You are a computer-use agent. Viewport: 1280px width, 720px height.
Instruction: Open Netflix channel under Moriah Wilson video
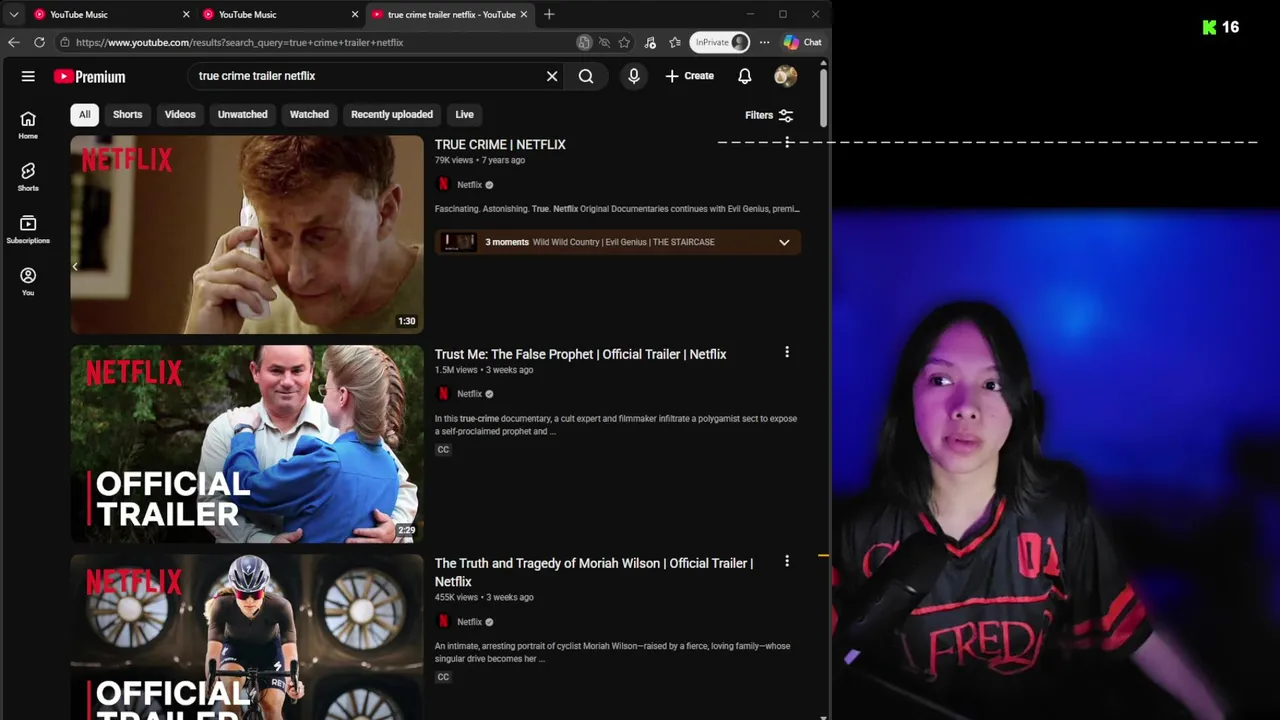tap(469, 622)
